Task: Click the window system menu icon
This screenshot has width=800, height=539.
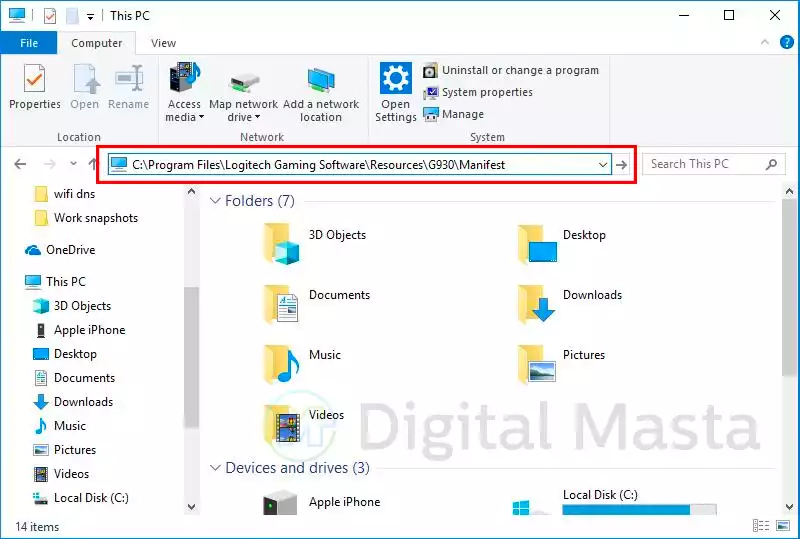Action: coord(17,15)
